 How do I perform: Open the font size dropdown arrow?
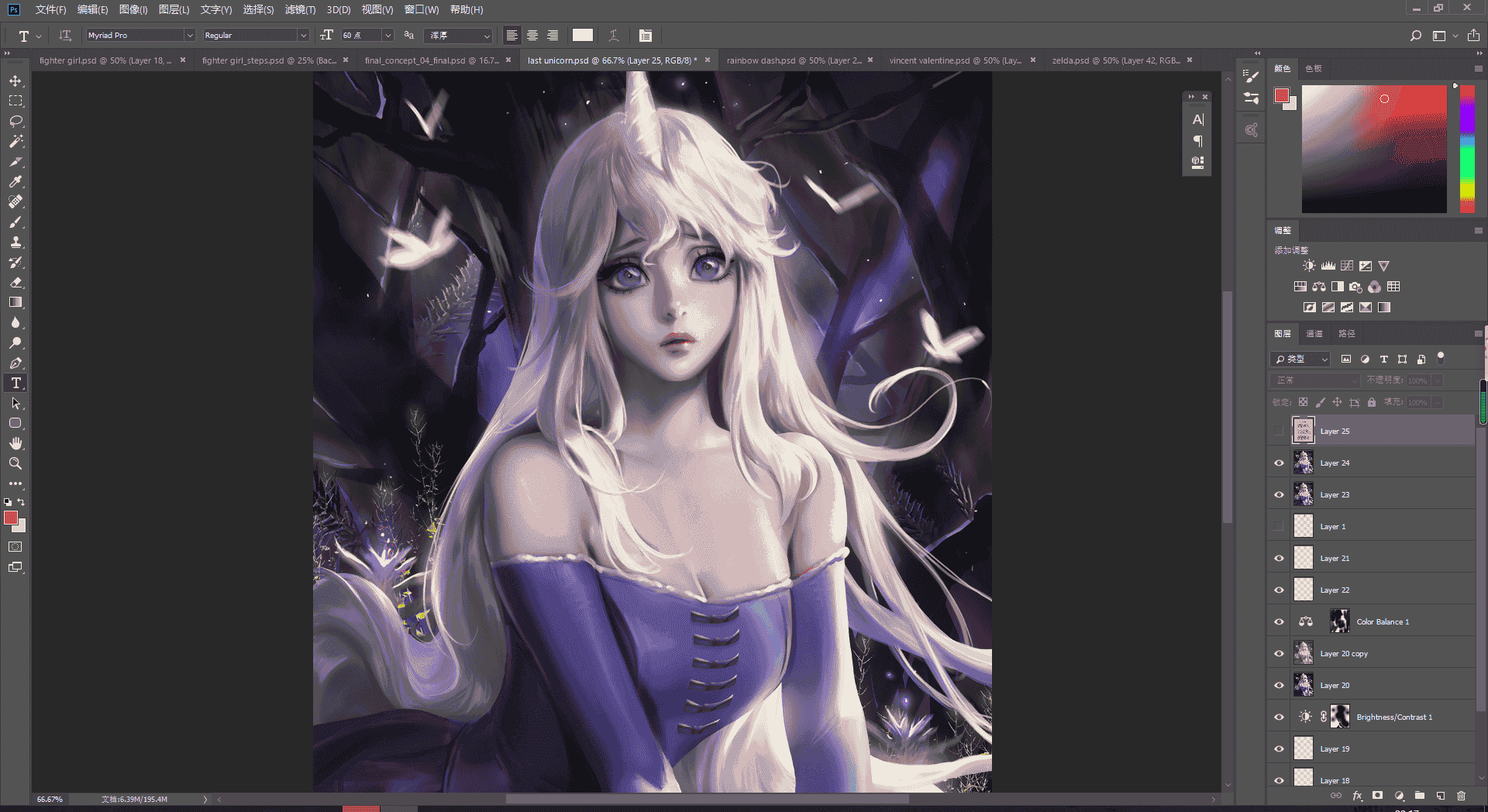coord(387,36)
